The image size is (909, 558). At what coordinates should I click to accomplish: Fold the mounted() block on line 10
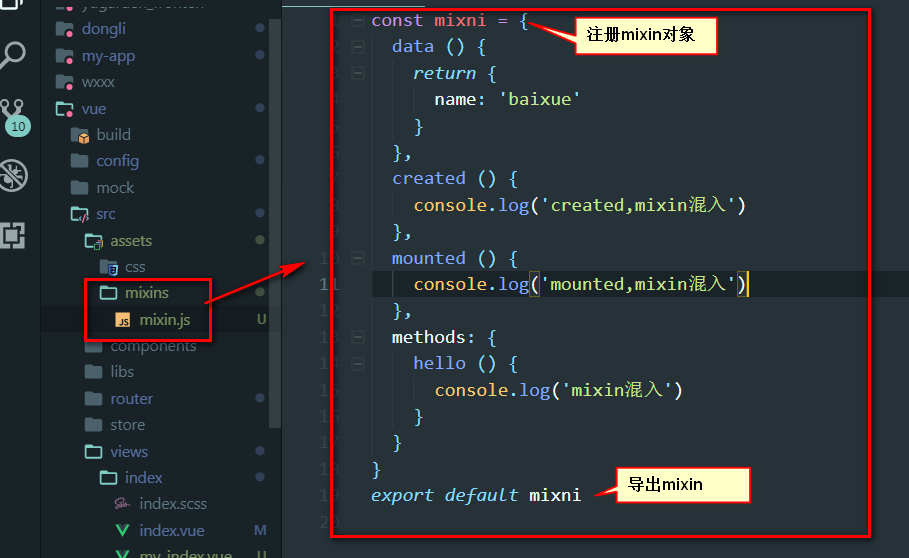point(358,258)
